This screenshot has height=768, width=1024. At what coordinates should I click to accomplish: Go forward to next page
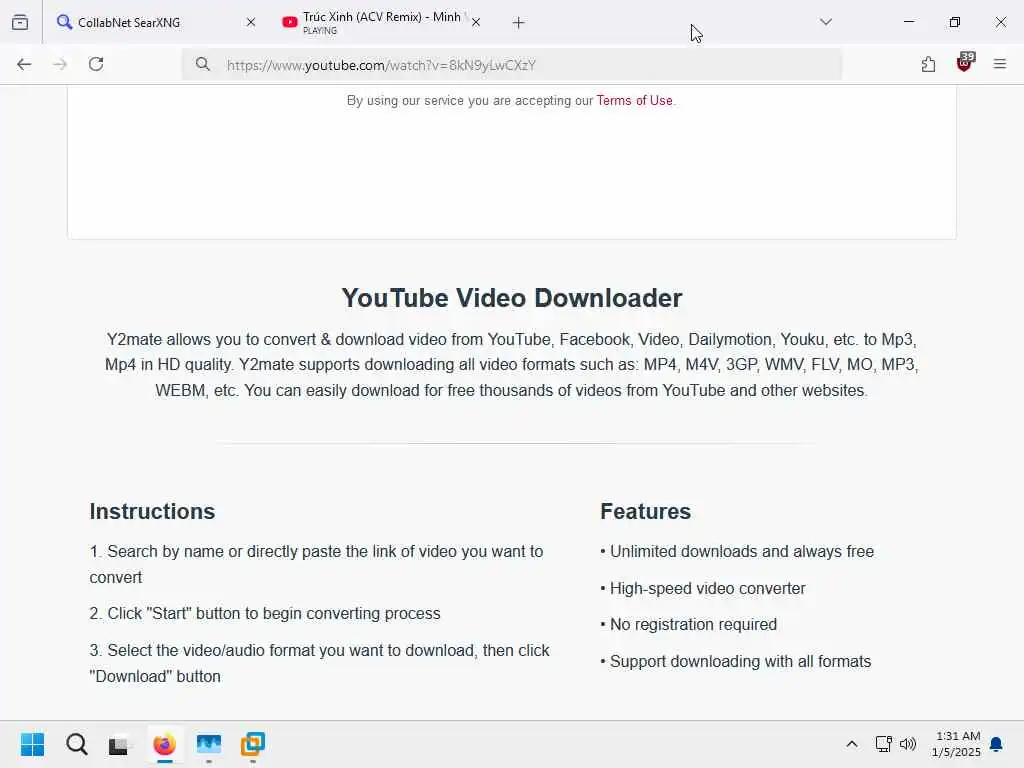click(x=60, y=64)
